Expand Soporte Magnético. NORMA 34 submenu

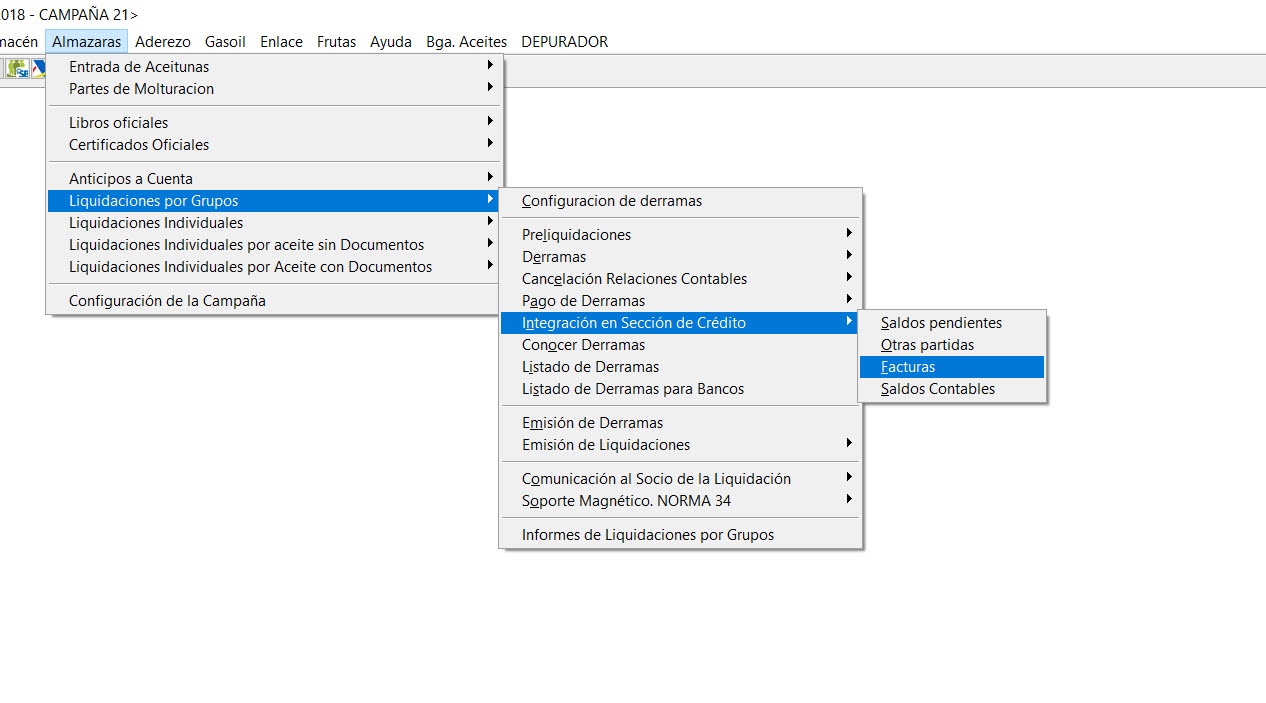point(848,500)
